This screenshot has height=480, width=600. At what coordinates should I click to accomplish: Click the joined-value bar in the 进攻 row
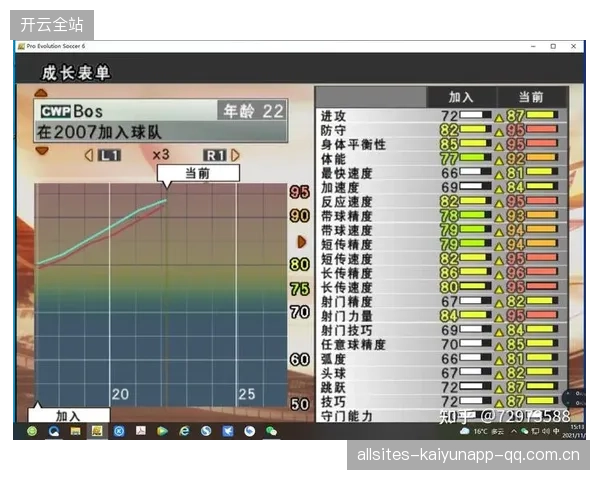tap(475, 115)
